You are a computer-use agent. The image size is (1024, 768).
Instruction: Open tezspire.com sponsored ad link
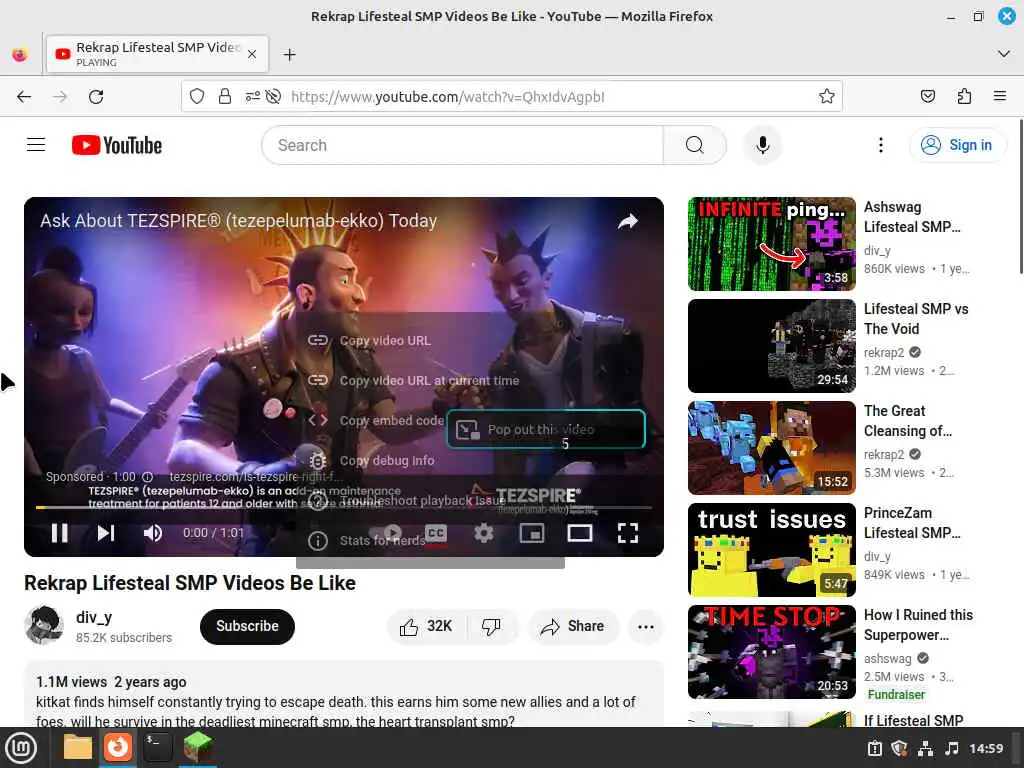click(256, 477)
